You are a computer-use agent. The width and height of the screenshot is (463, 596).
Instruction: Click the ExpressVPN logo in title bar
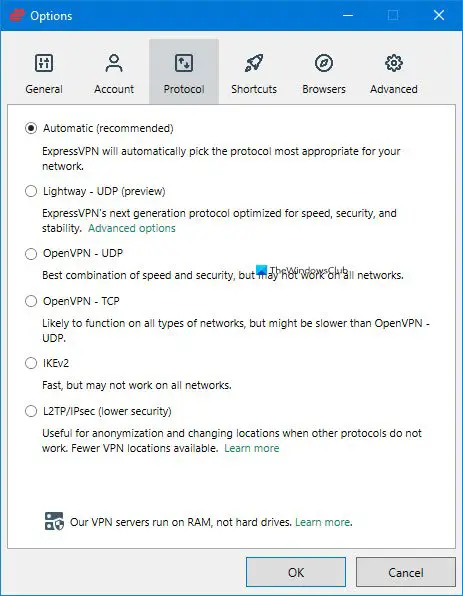17,16
